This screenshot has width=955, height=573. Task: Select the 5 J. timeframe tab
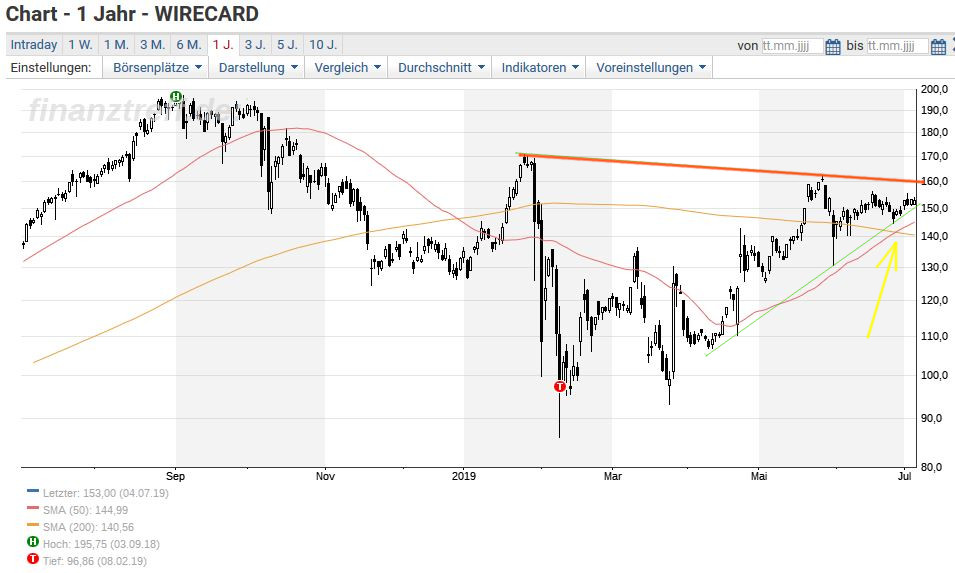[x=287, y=45]
